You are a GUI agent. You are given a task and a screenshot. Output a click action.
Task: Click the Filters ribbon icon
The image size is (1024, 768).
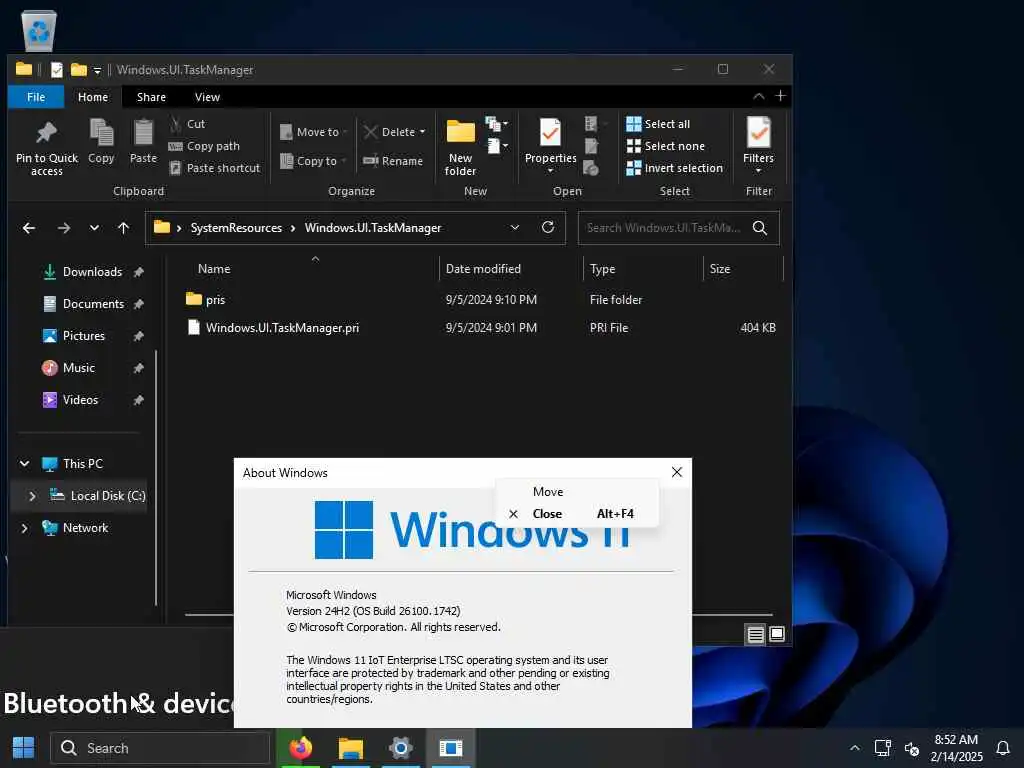tap(758, 144)
